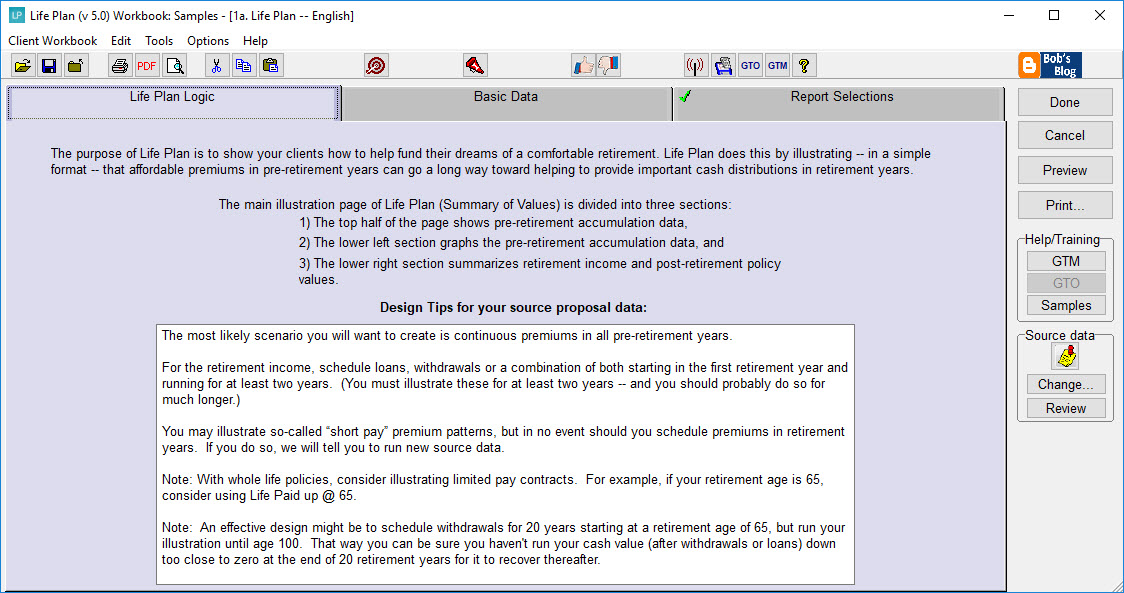Visit Bob's Blog

pos(1050,65)
